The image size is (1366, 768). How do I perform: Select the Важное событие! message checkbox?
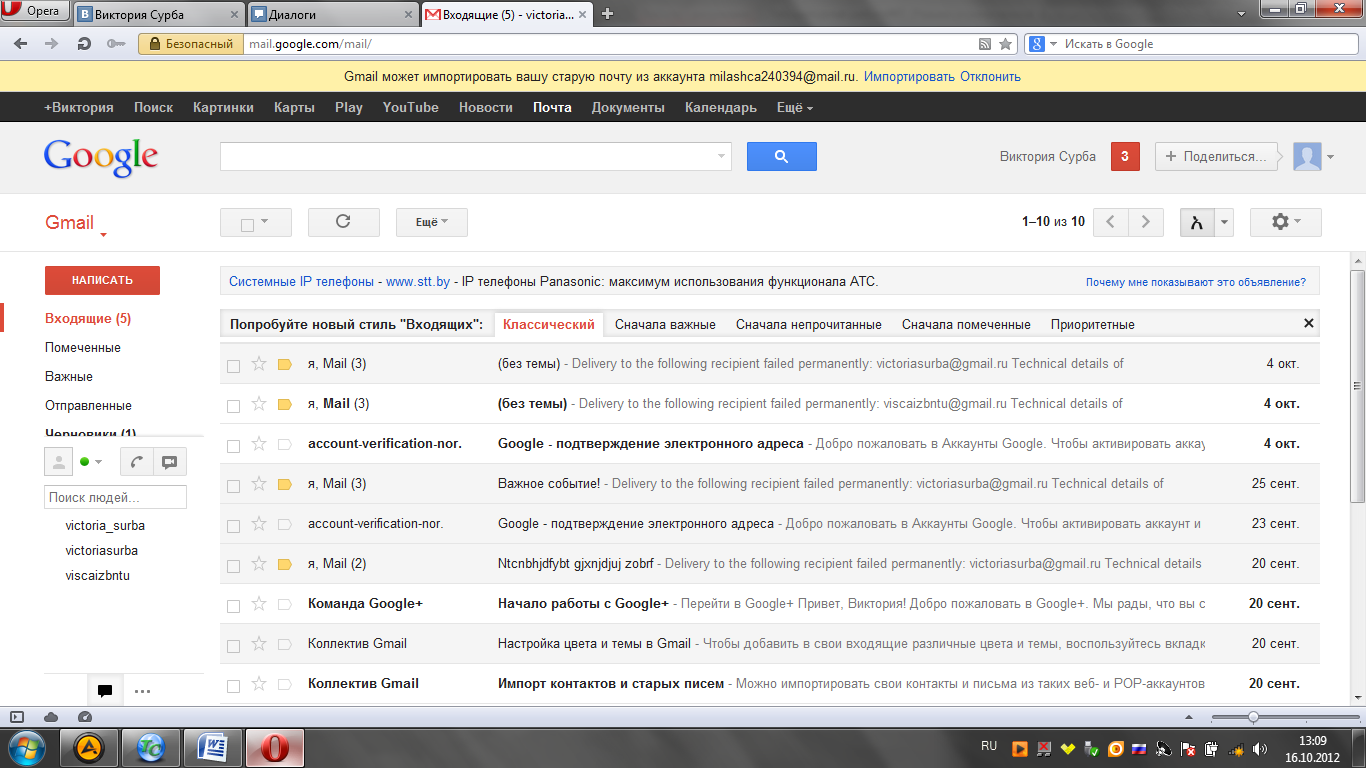(x=233, y=486)
